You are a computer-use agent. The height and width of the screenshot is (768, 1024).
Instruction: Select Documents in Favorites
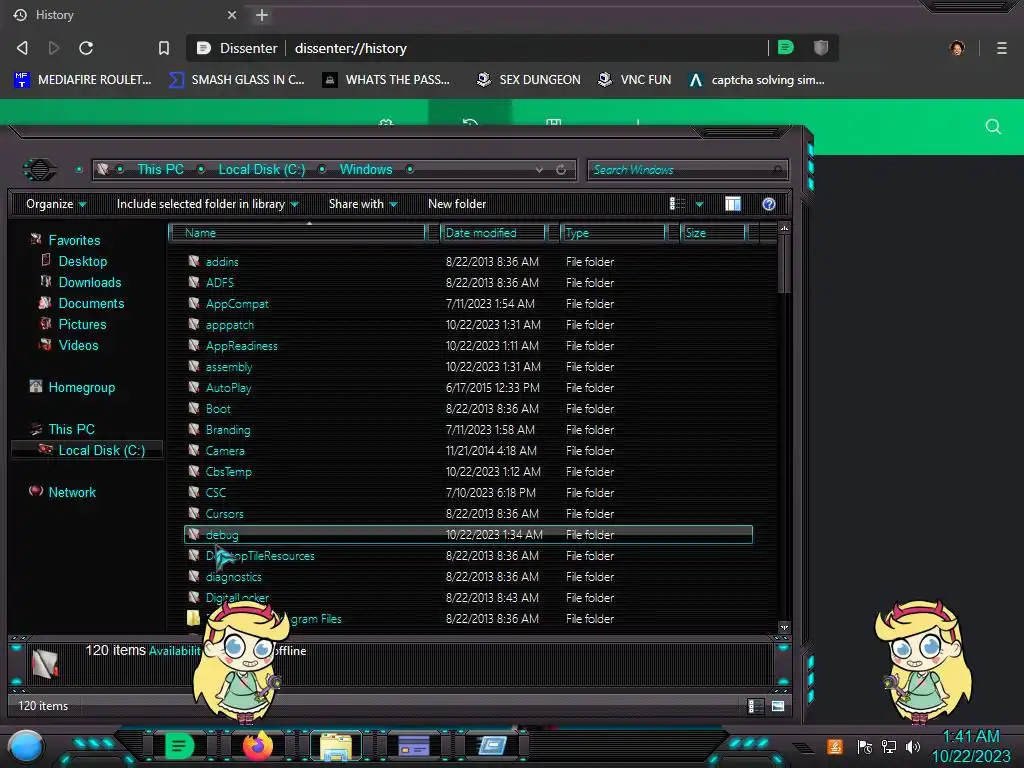pyautogui.click(x=91, y=303)
